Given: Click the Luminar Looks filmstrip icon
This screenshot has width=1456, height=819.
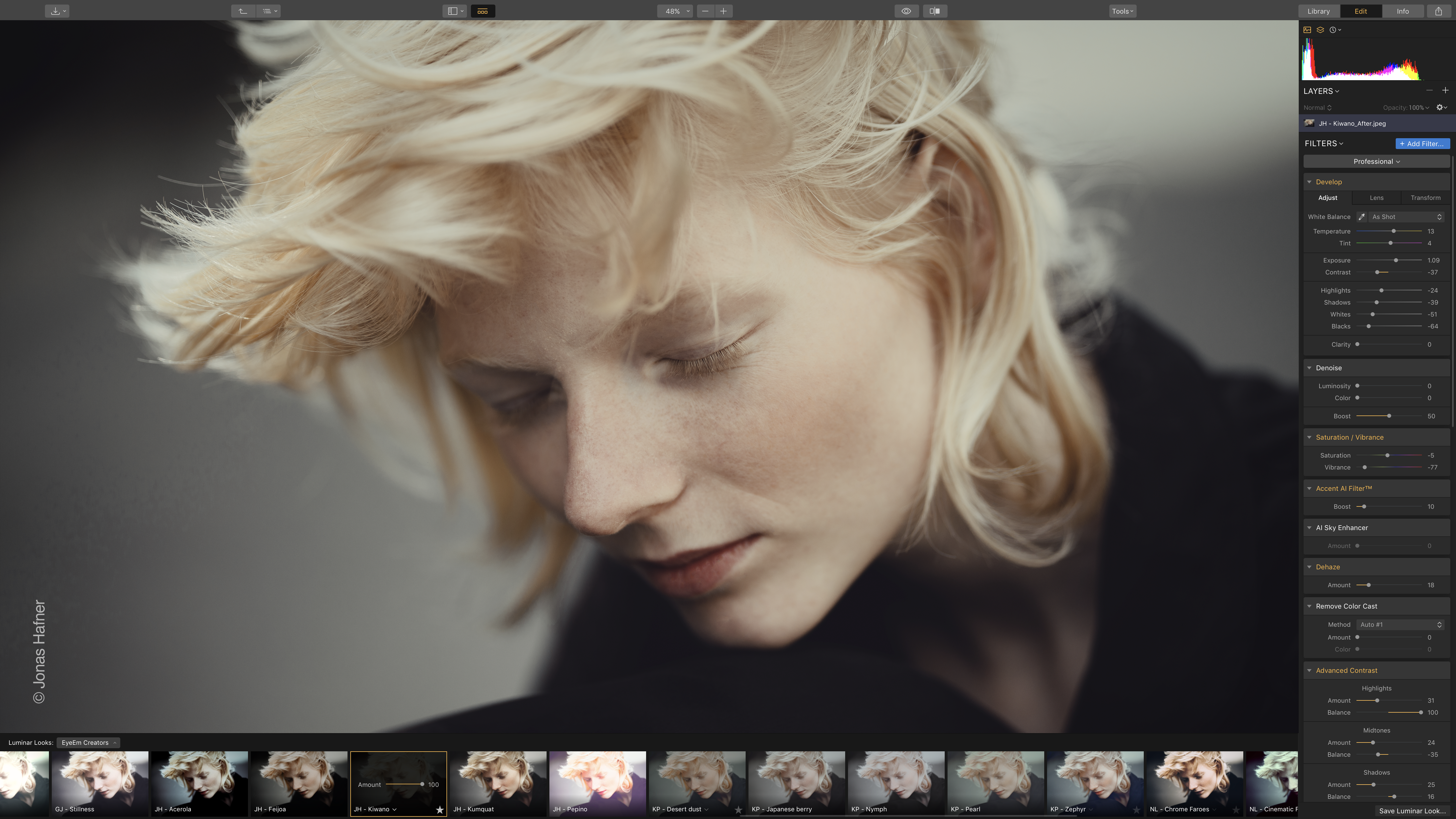Looking at the screenshot, I should pyautogui.click(x=483, y=11).
